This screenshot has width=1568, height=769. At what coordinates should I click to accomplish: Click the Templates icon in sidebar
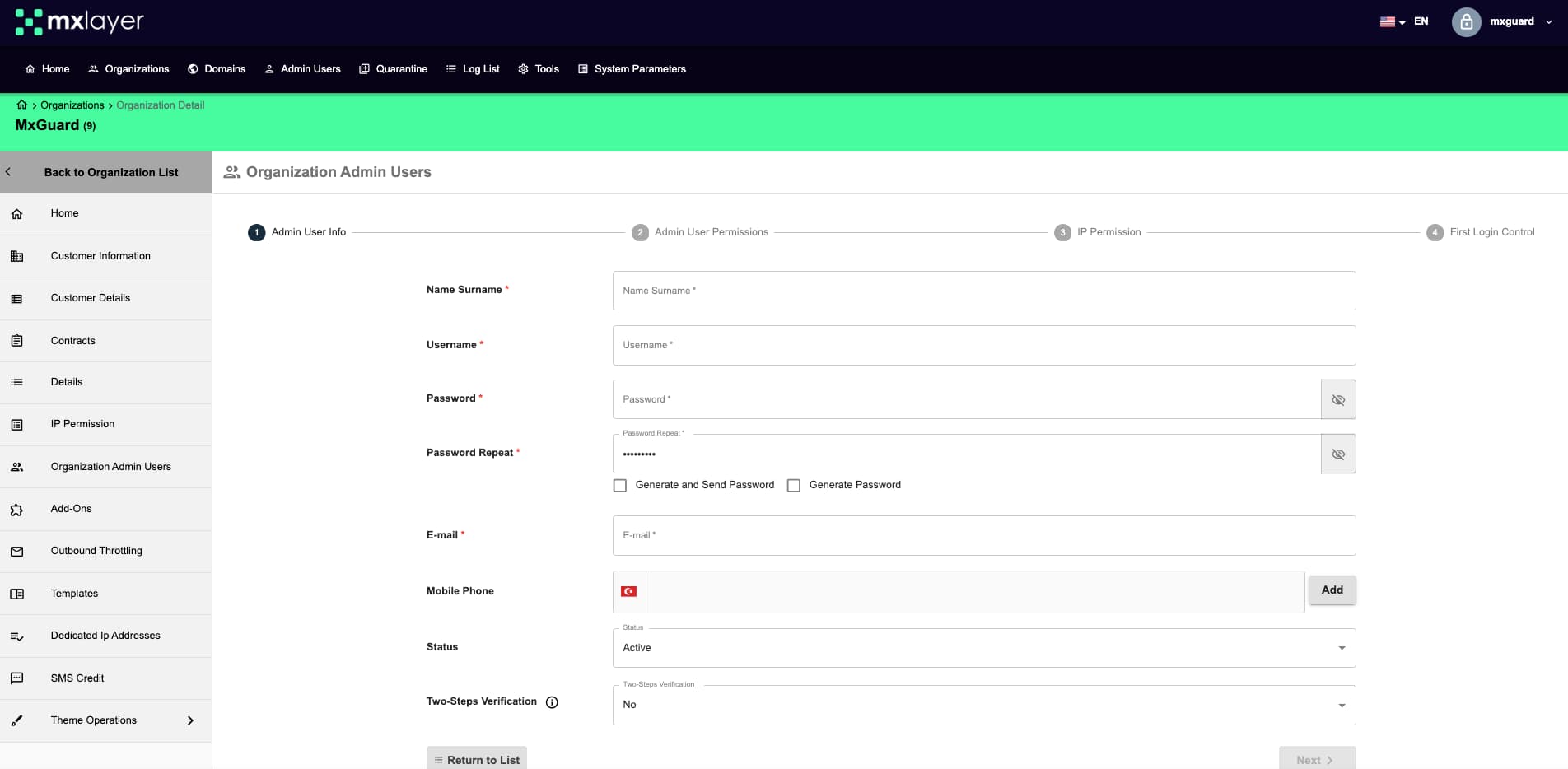pos(16,594)
